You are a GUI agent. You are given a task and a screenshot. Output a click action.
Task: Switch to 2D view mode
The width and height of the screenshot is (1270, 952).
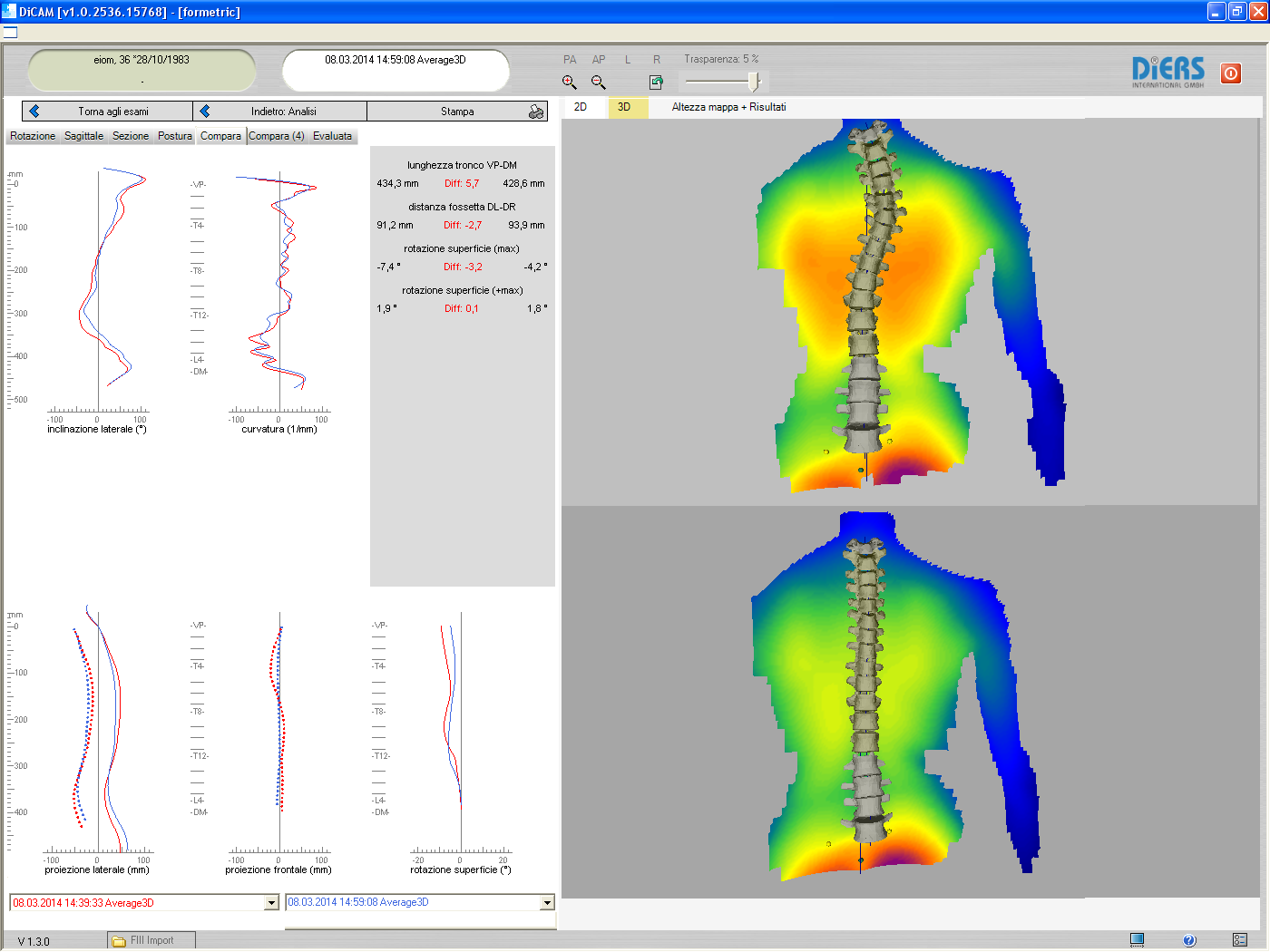tap(581, 107)
